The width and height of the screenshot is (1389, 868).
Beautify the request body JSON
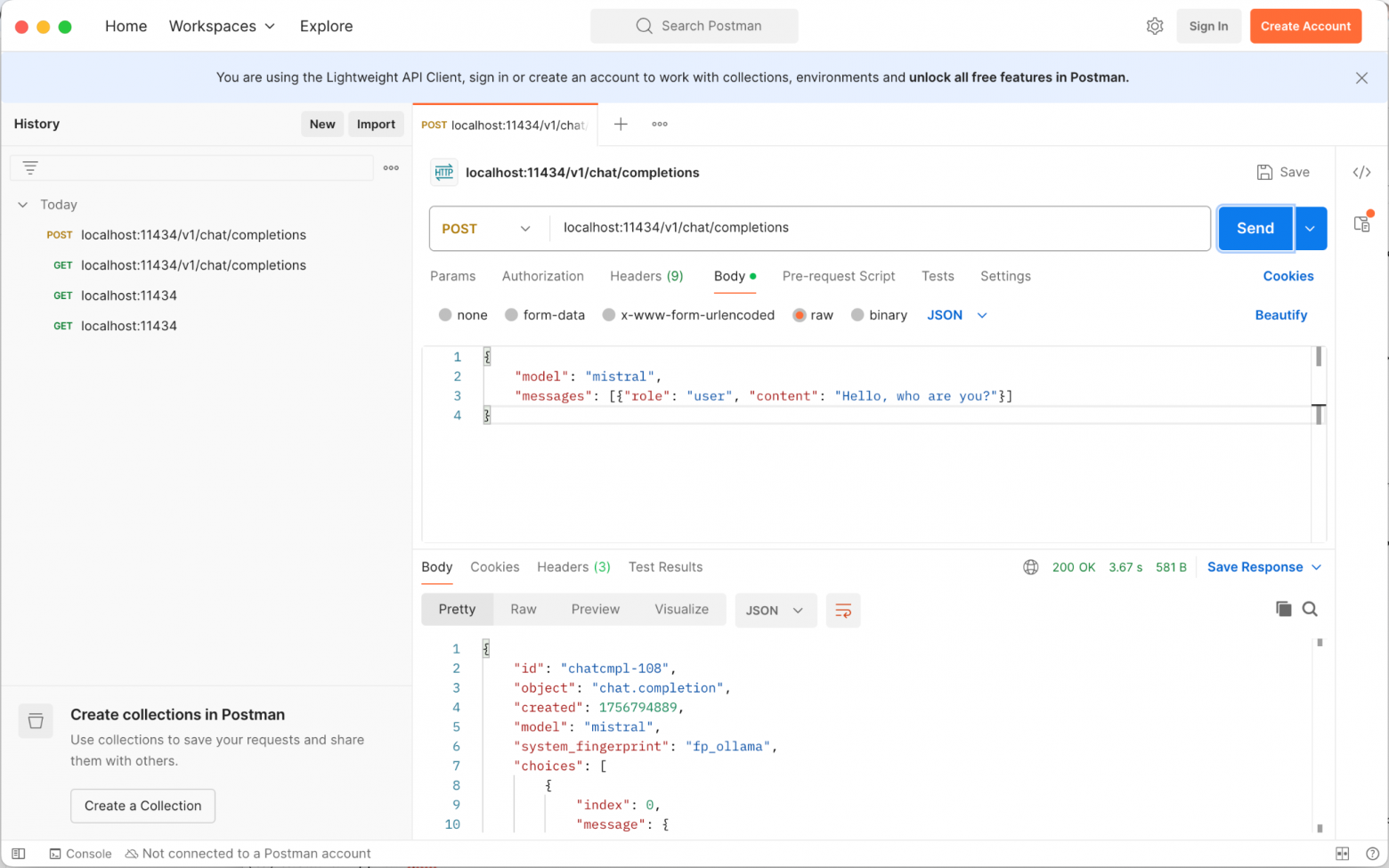pos(1281,315)
